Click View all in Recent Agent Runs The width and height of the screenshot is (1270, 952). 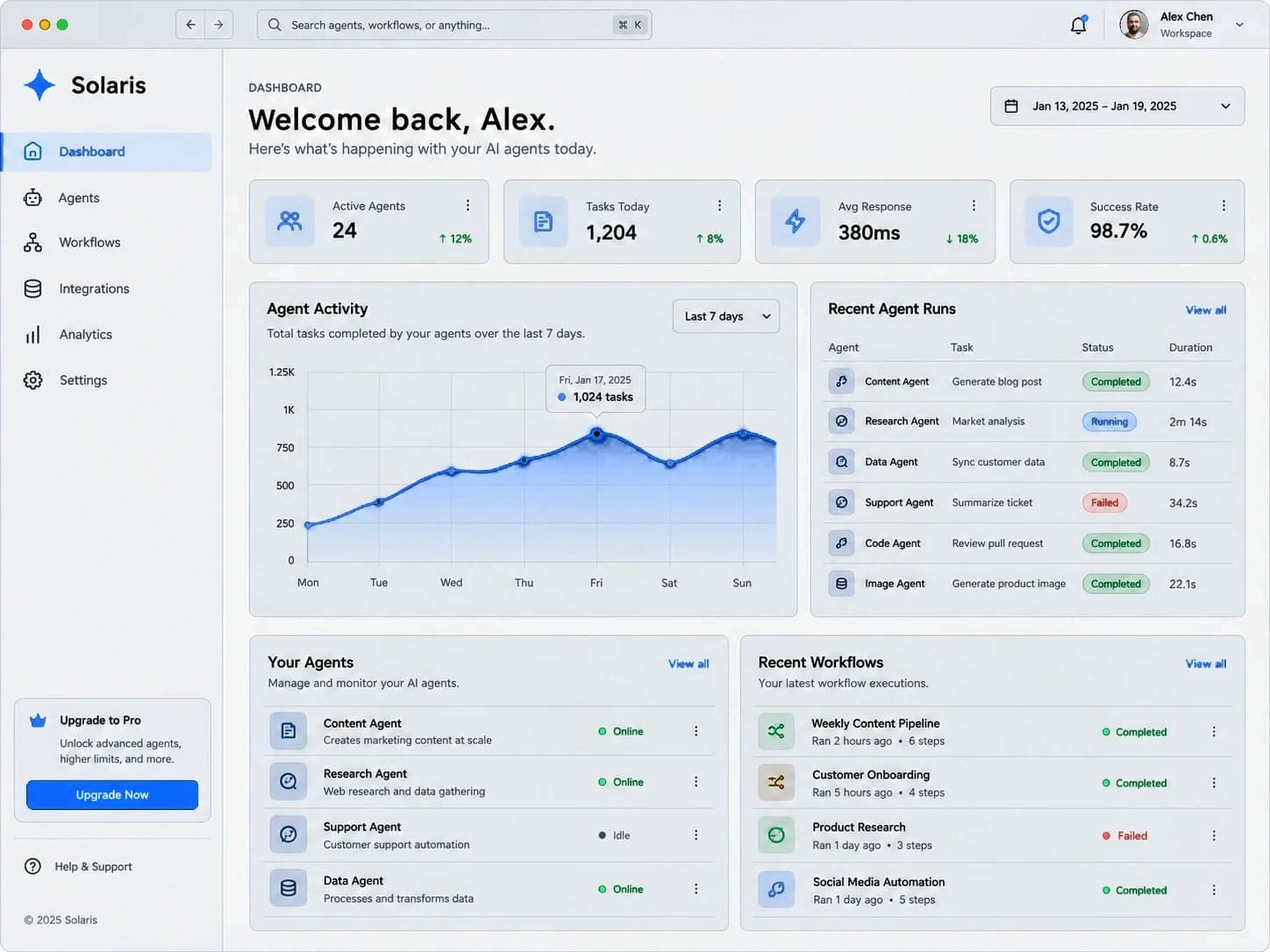click(1206, 310)
